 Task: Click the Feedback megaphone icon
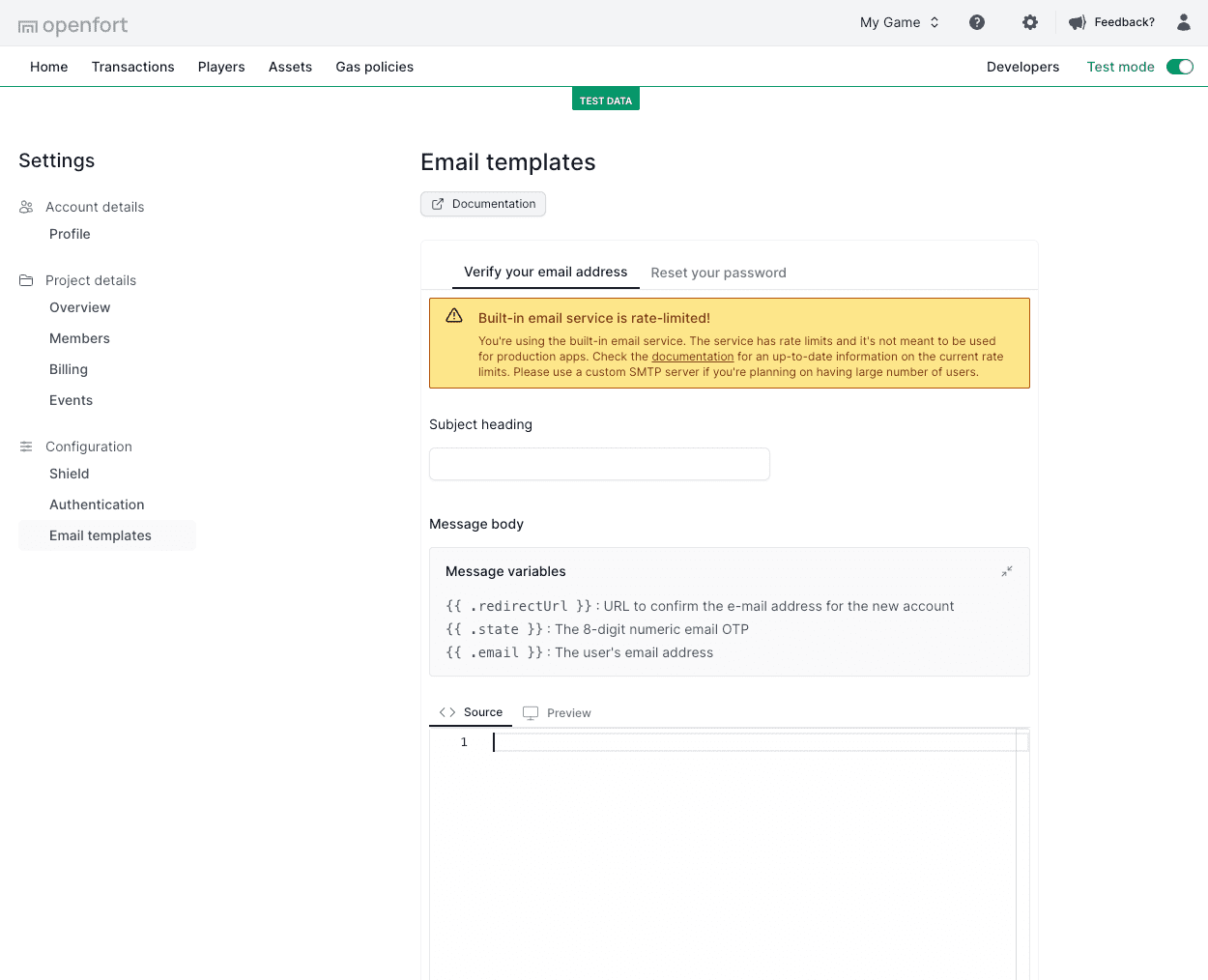click(x=1078, y=22)
